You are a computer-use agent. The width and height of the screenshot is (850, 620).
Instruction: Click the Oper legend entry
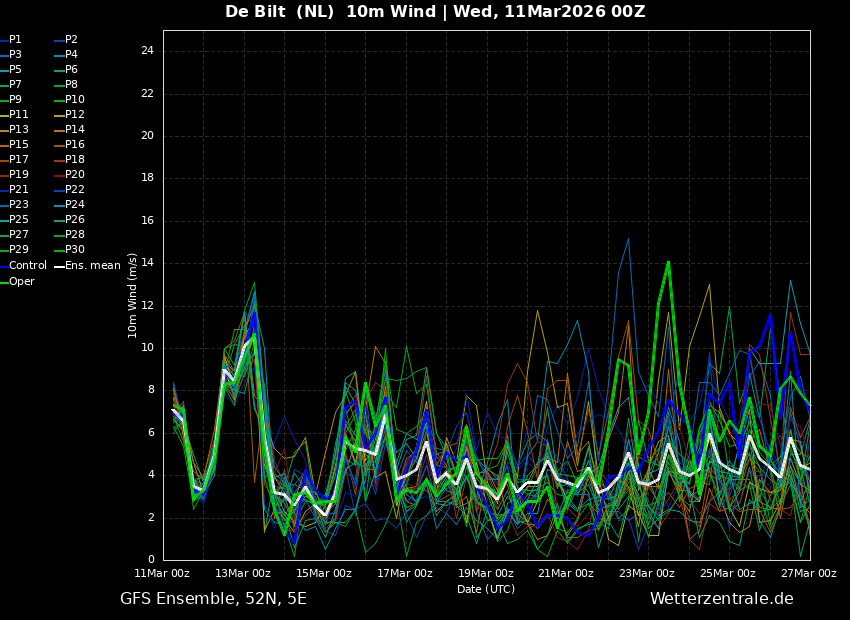(x=22, y=282)
